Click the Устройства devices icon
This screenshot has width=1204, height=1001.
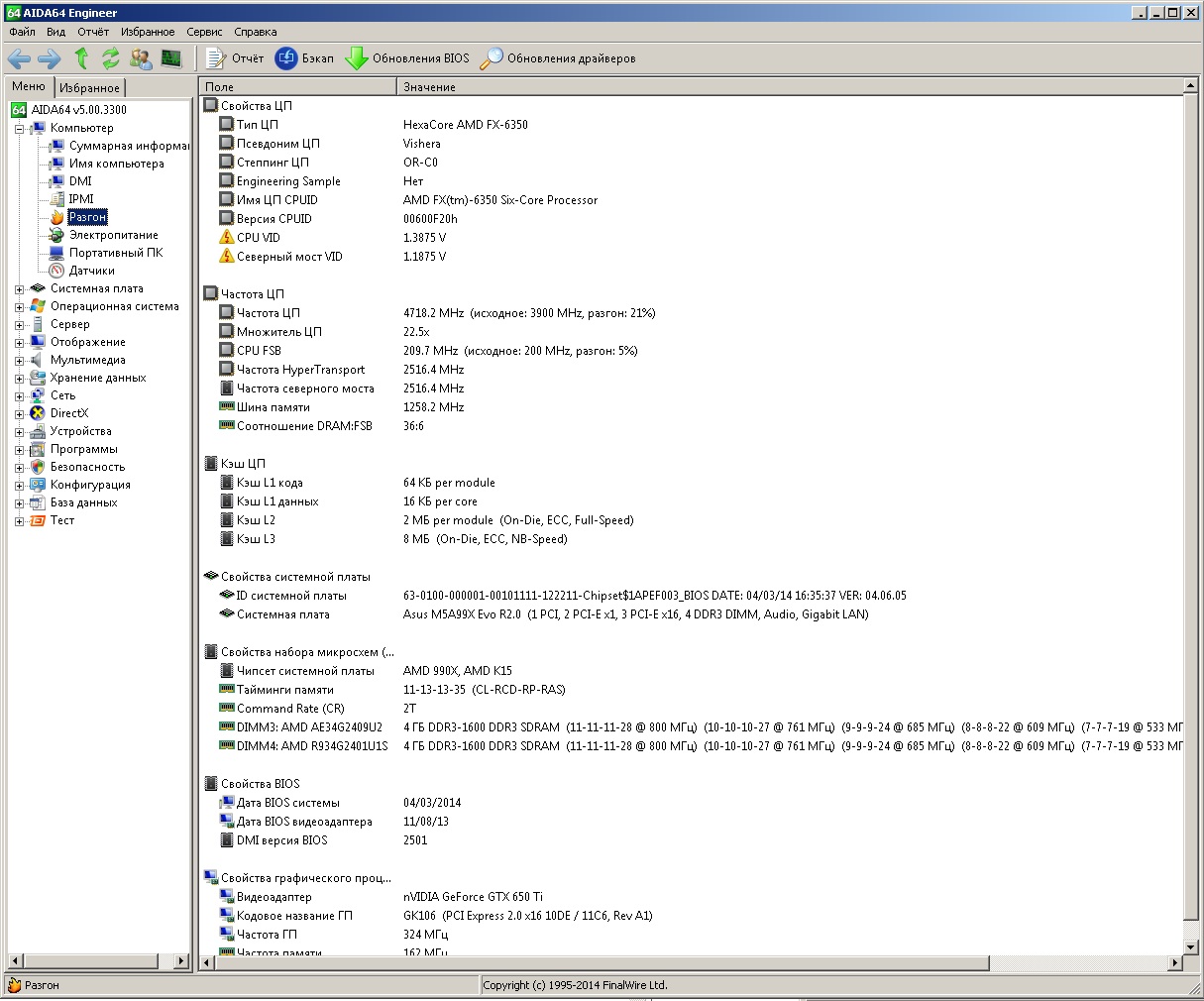click(38, 431)
